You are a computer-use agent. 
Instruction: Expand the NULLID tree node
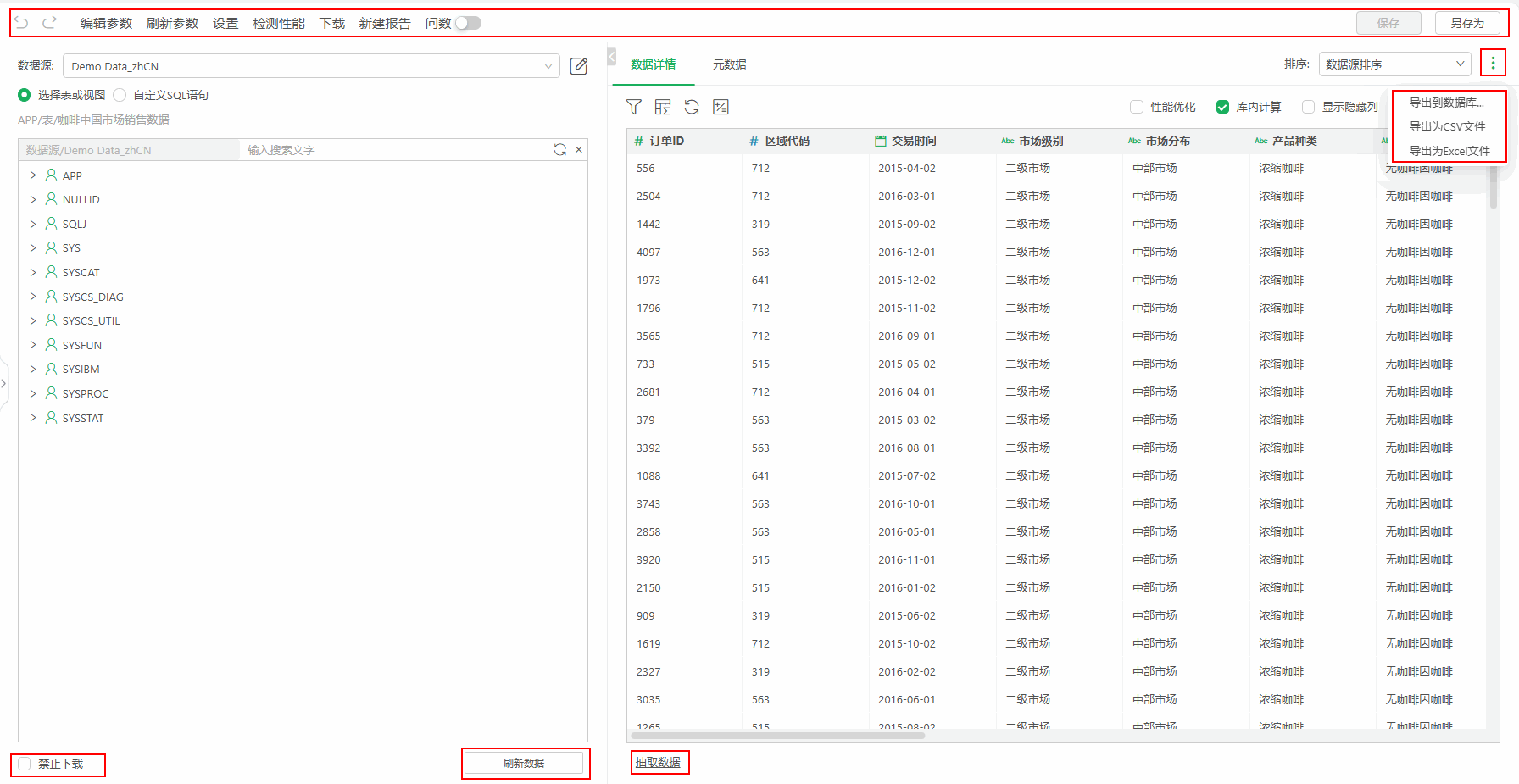tap(33, 199)
